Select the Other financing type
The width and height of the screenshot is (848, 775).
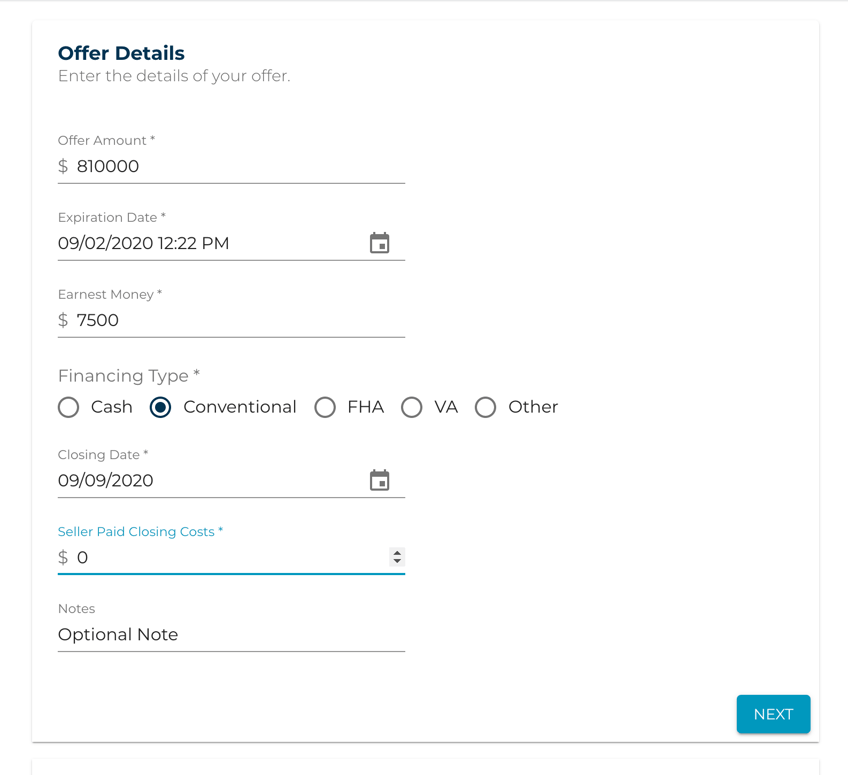[486, 407]
